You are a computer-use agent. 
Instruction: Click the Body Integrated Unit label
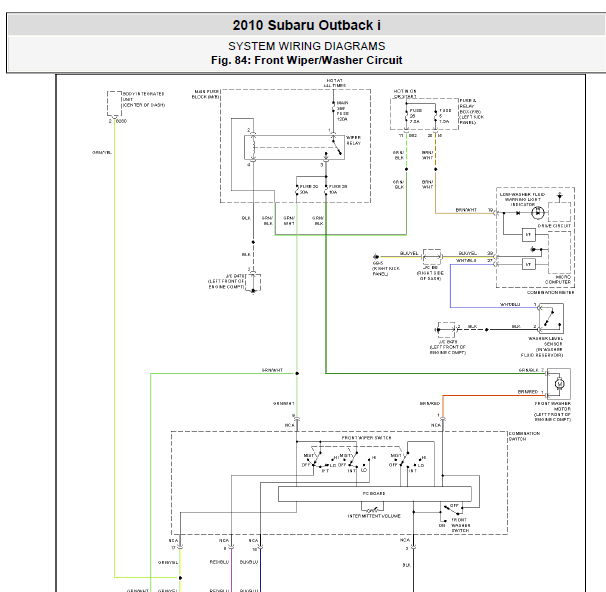tap(144, 99)
